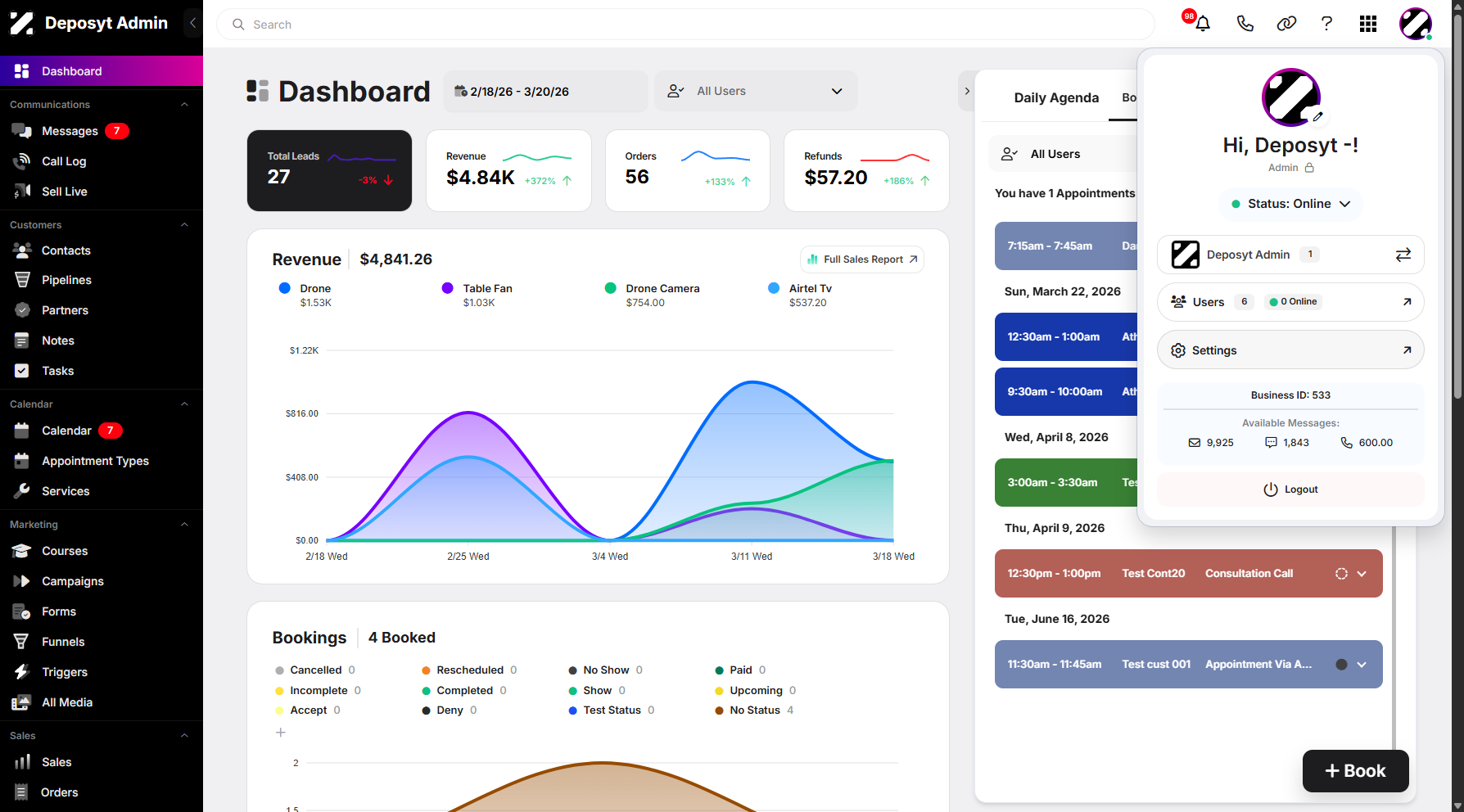Click the profile avatar in top bar

click(1415, 24)
